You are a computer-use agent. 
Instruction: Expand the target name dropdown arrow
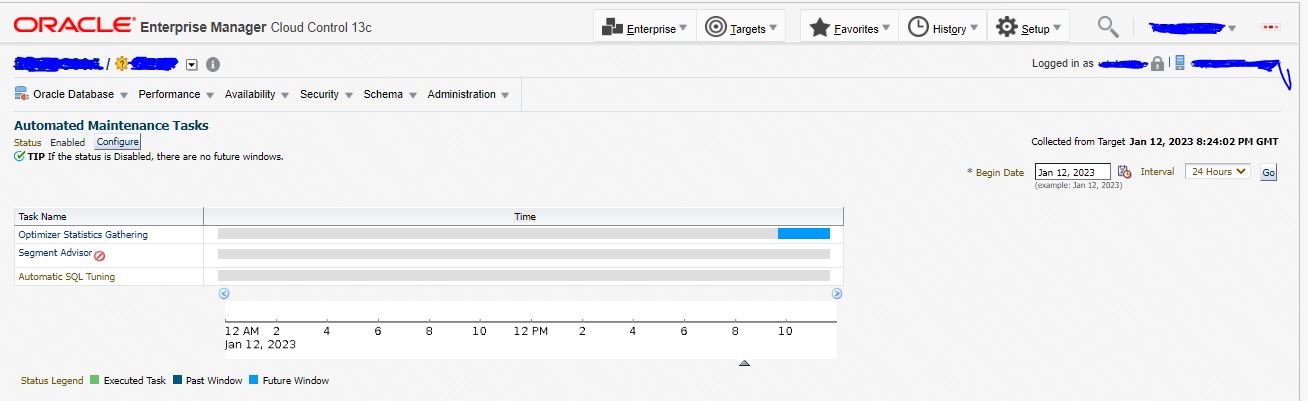[x=192, y=64]
